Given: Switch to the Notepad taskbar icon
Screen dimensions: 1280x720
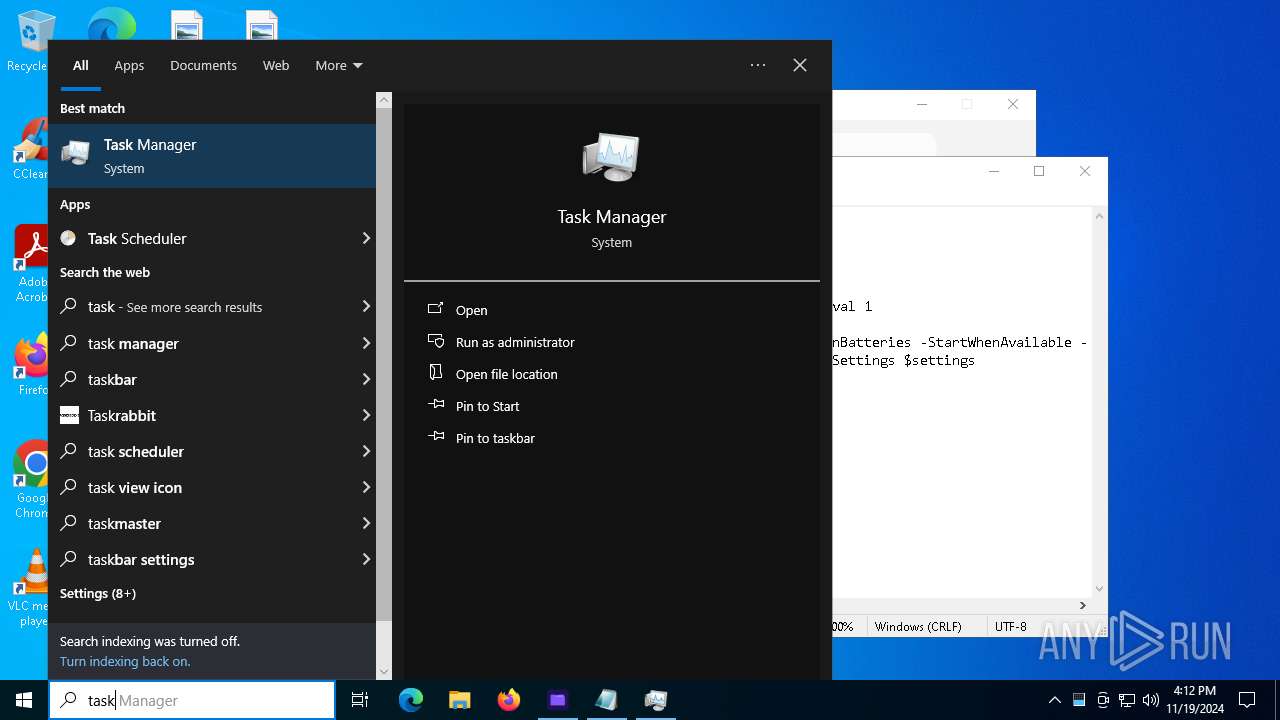Looking at the screenshot, I should [607, 700].
